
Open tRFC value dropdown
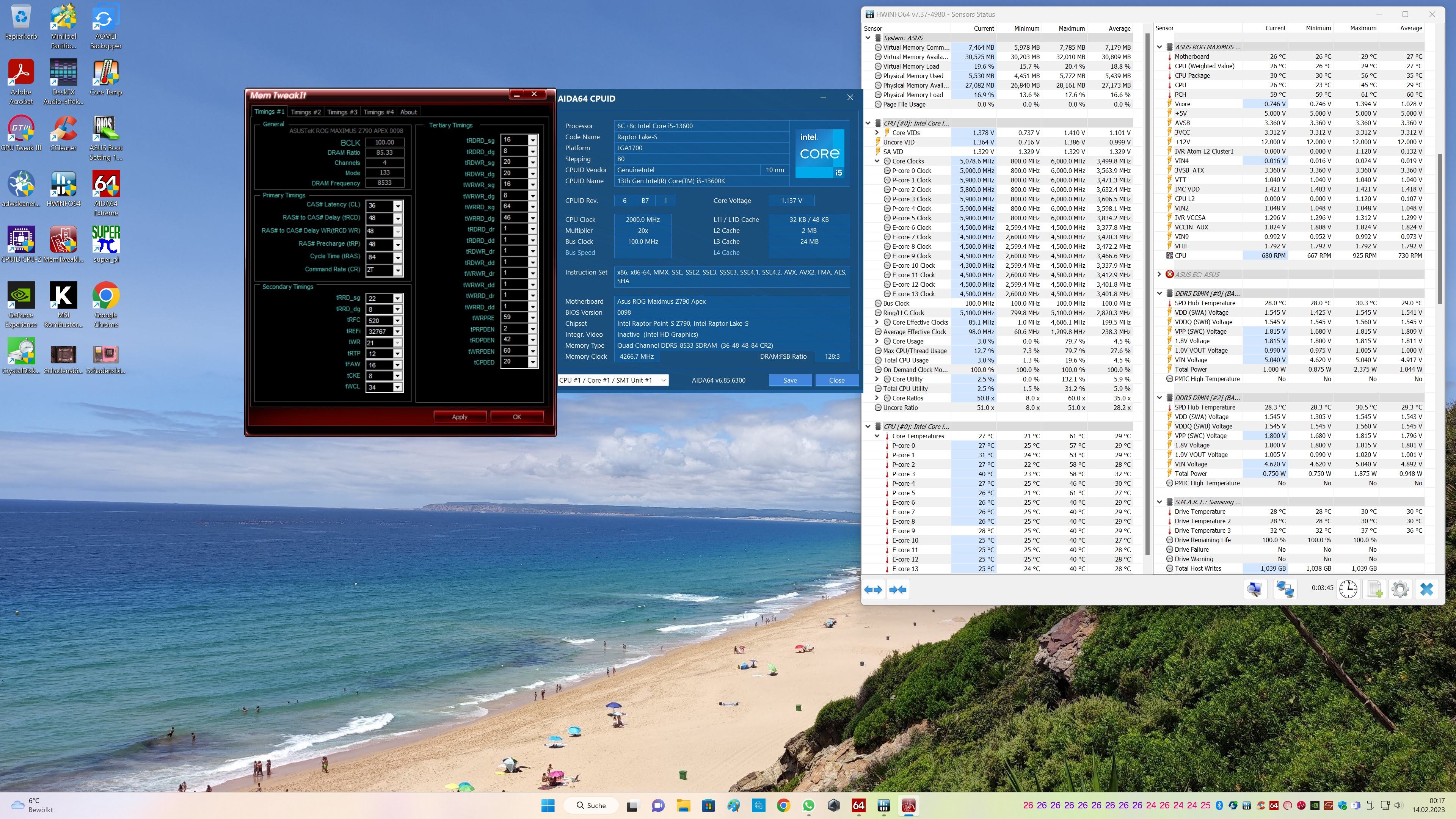(x=397, y=320)
